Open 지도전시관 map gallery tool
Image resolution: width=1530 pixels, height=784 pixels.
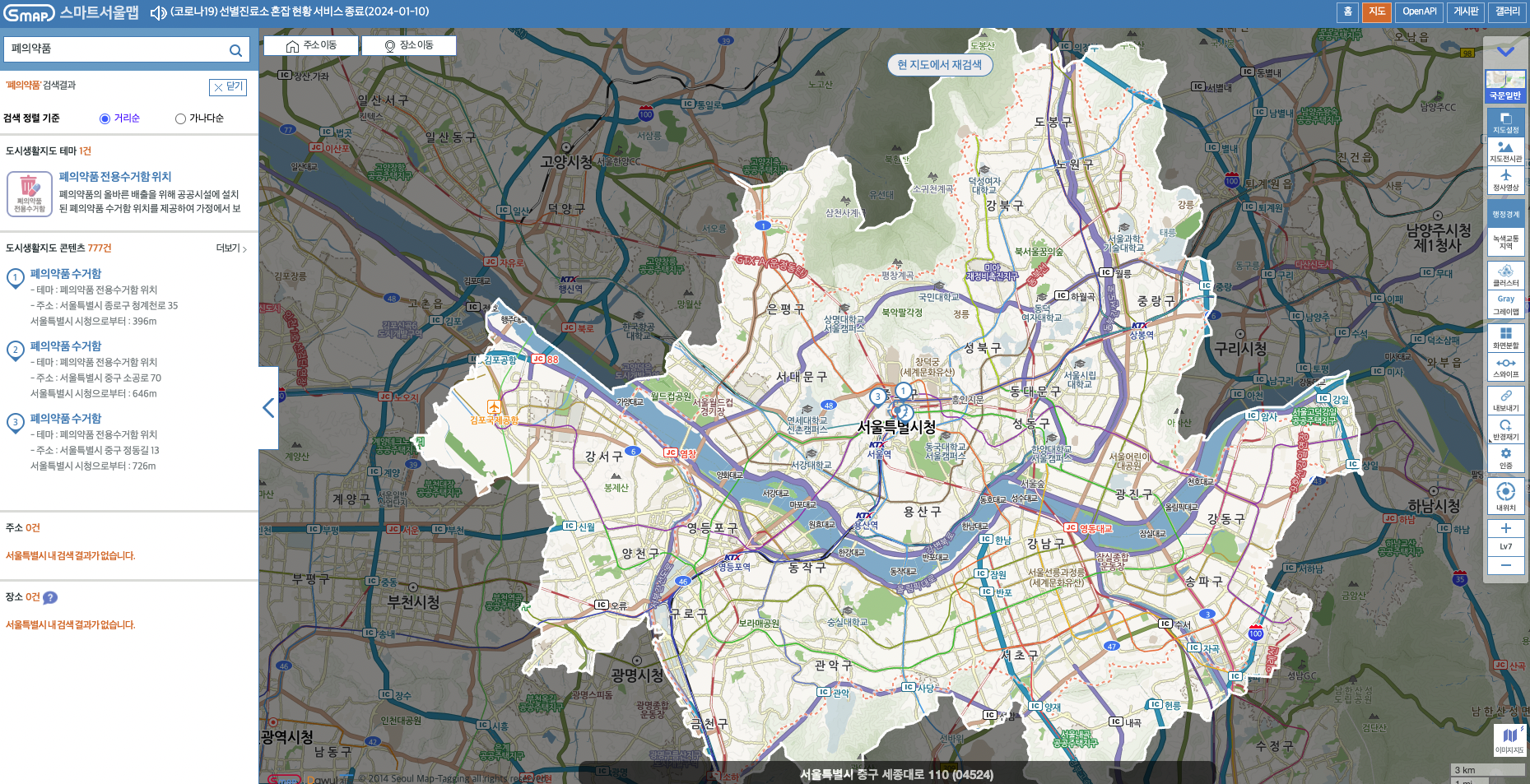[x=1505, y=151]
